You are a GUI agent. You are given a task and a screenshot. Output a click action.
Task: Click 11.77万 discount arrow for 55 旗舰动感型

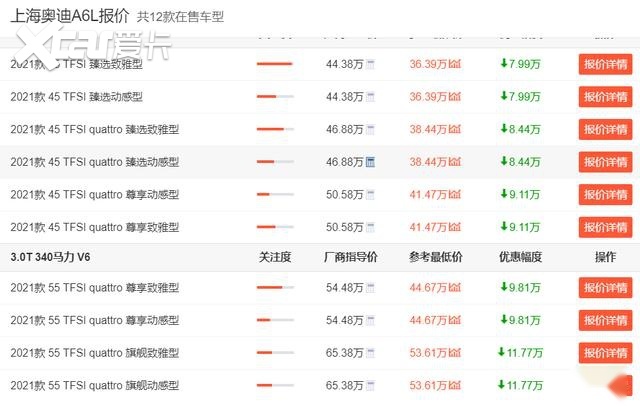coord(502,385)
